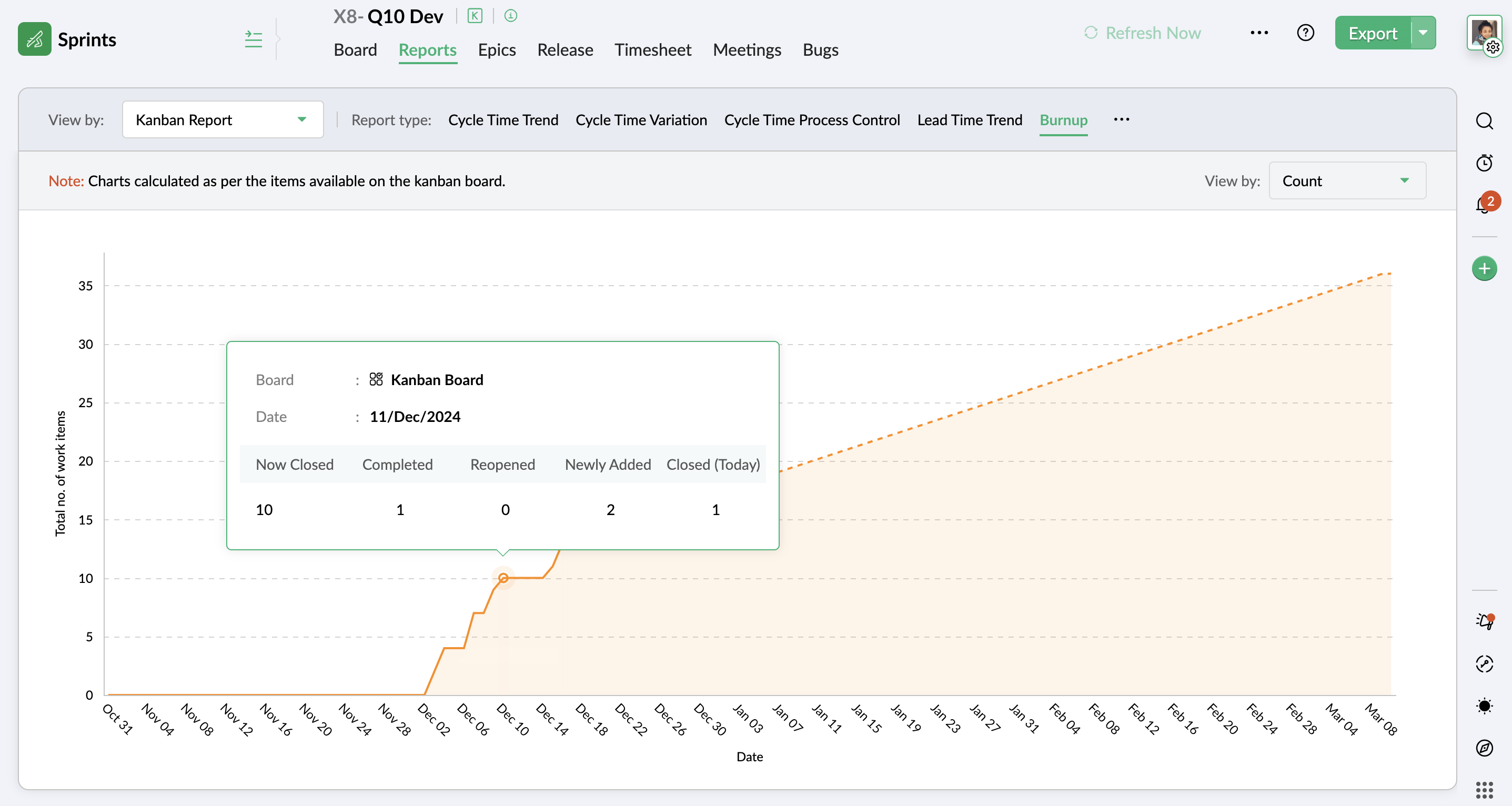Image resolution: width=1512 pixels, height=806 pixels.
Task: Click the project info icon
Action: click(511, 16)
